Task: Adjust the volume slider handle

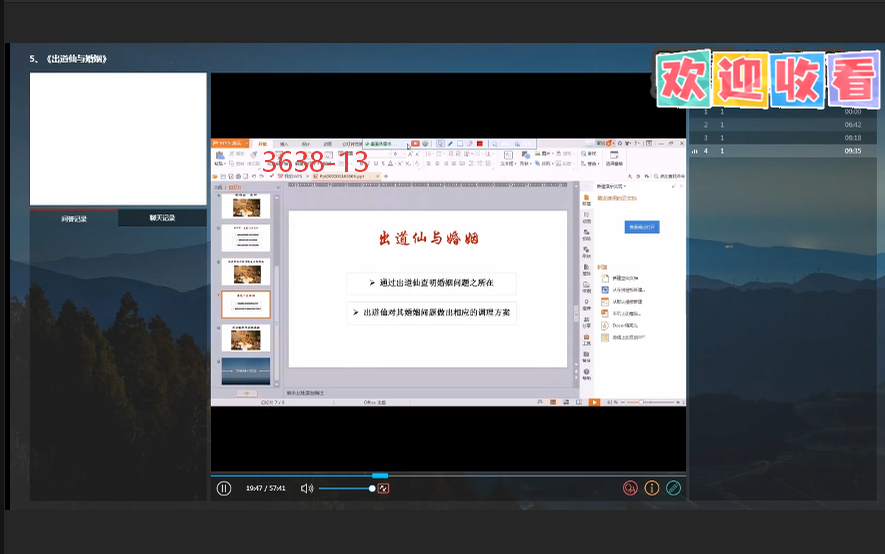Action: coord(372,488)
